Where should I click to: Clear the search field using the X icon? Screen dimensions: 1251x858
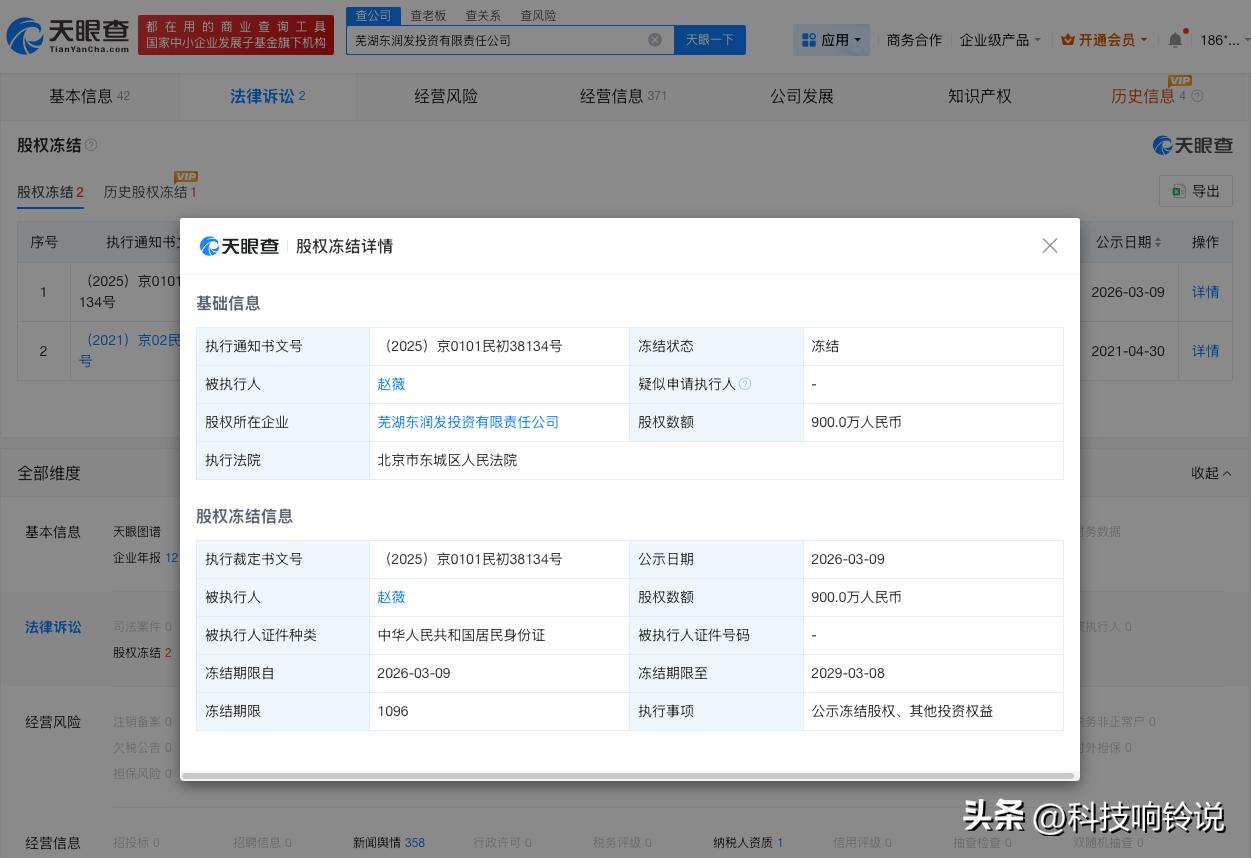[x=655, y=39]
